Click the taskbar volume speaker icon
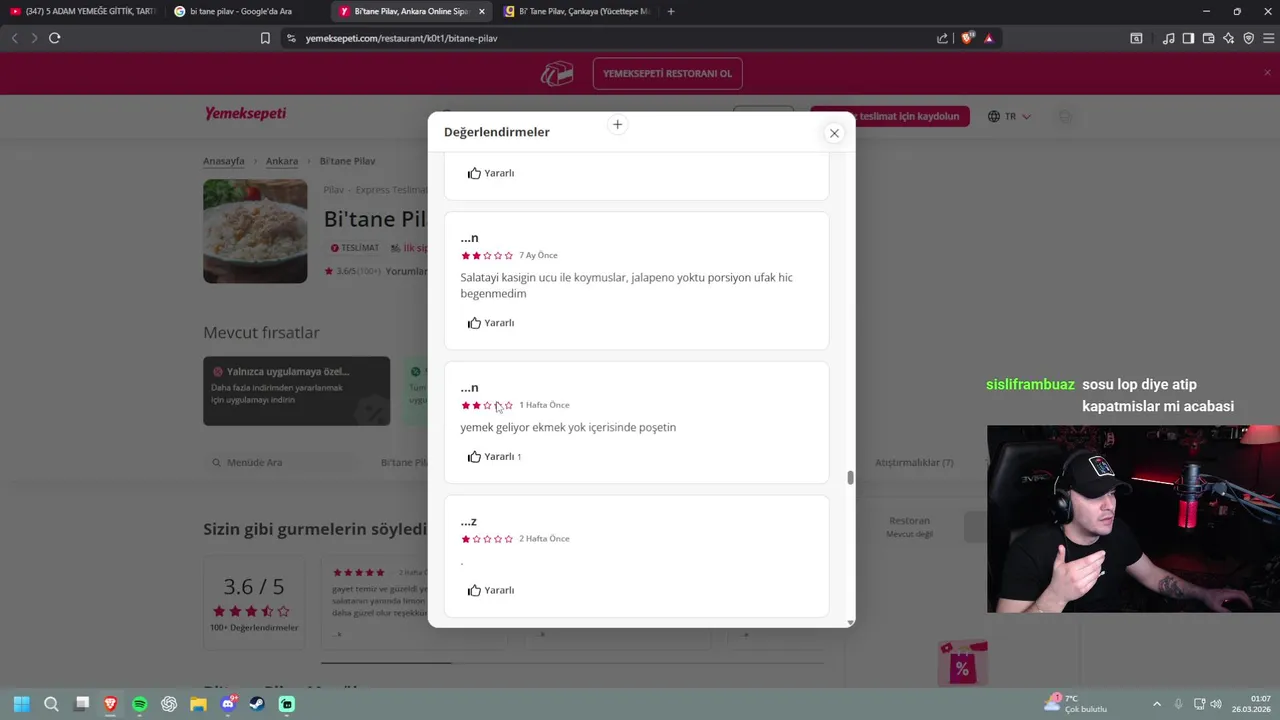1280x720 pixels. tap(1216, 704)
